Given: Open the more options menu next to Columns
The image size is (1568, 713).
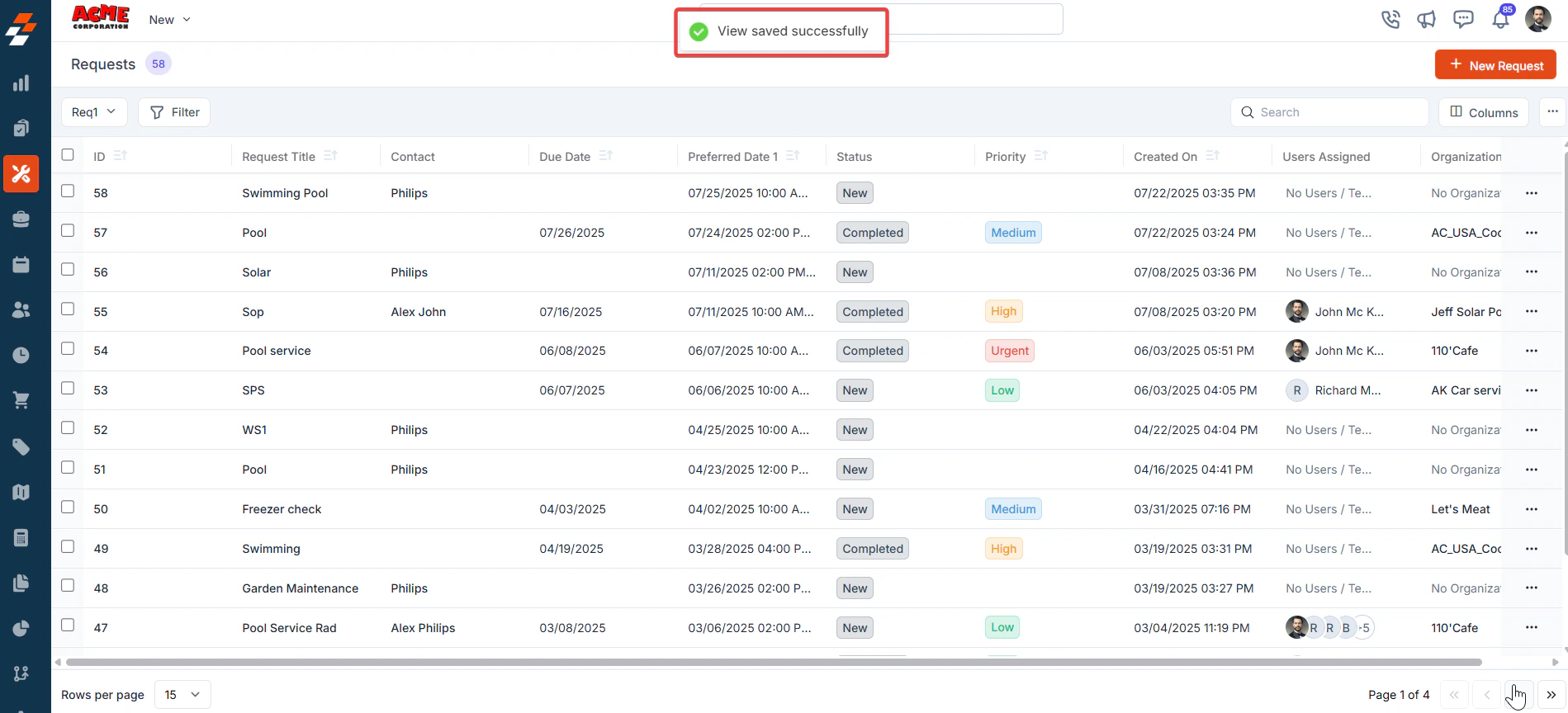Looking at the screenshot, I should [x=1552, y=111].
